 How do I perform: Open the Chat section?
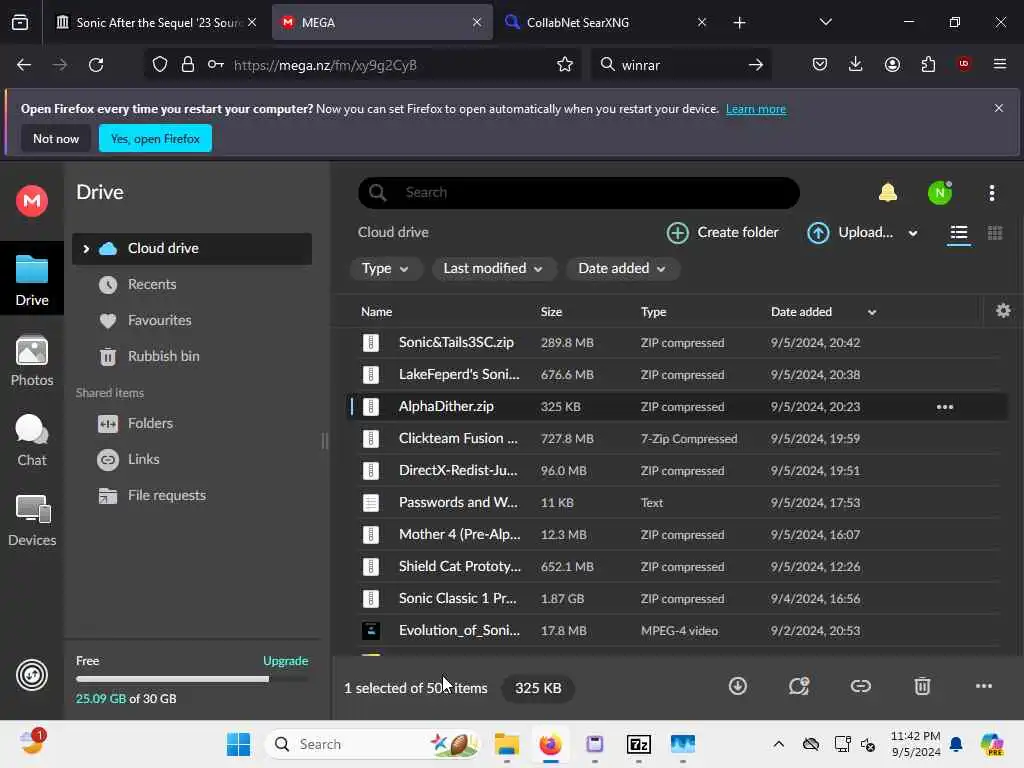(32, 441)
